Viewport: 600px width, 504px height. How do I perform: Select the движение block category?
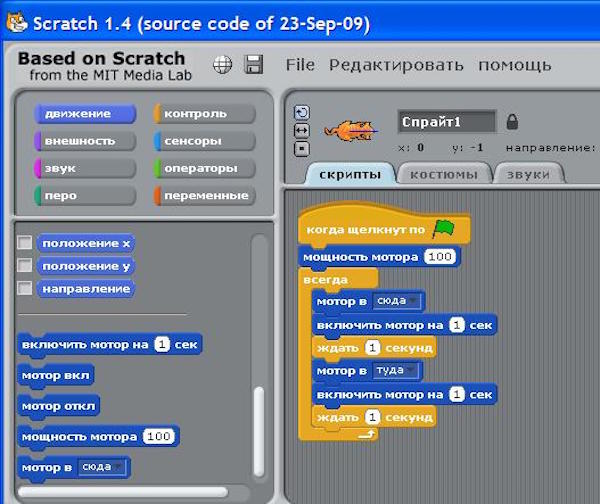(85, 114)
